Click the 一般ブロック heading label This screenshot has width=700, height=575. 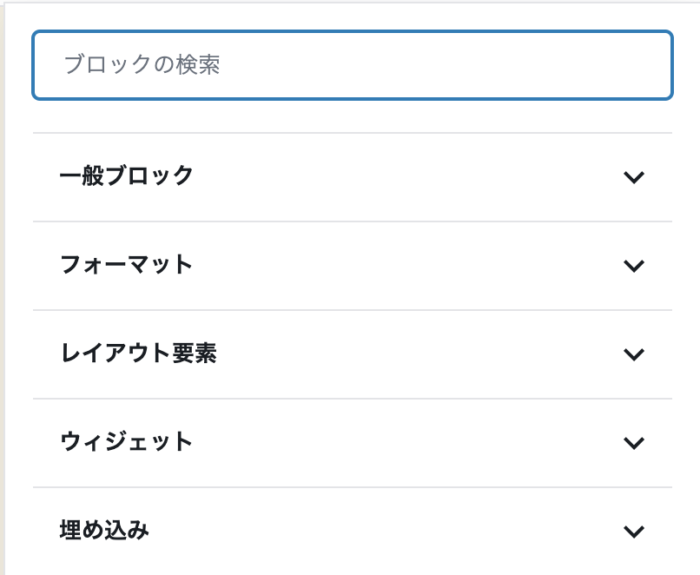[x=126, y=176]
